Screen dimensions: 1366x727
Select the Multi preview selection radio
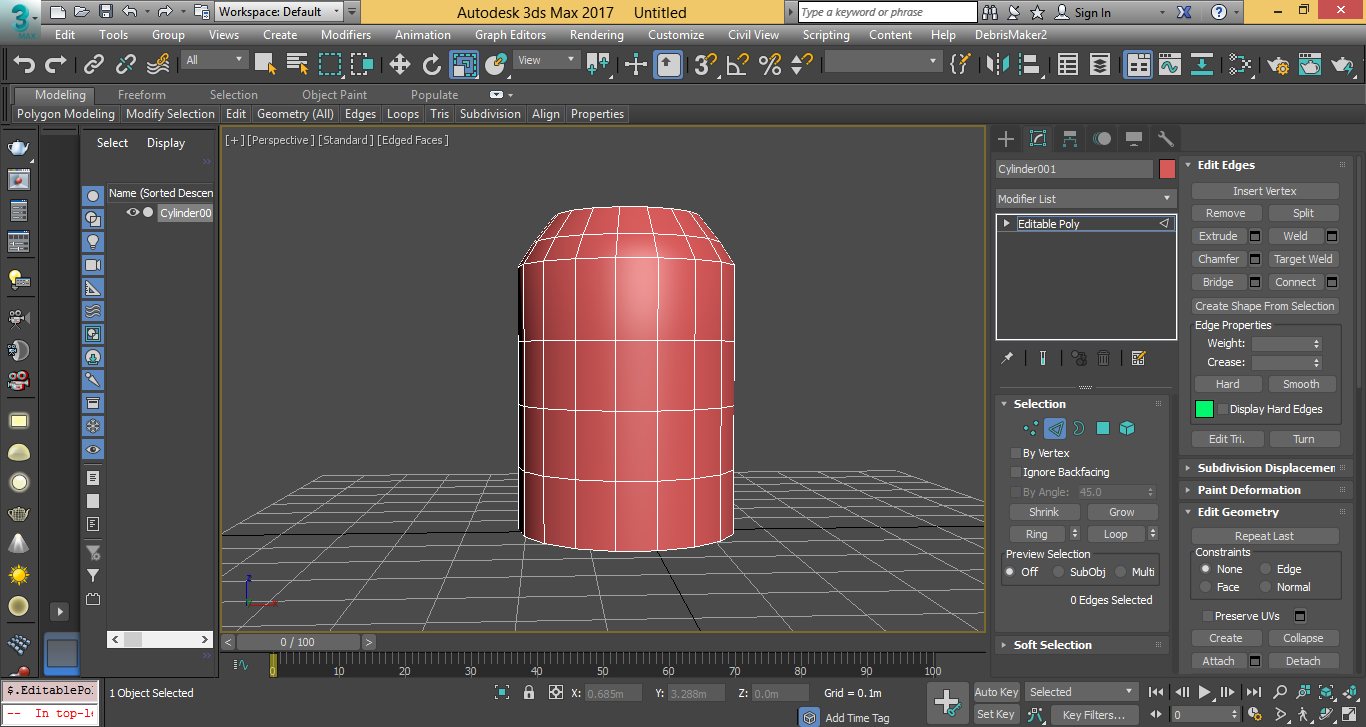(1119, 572)
